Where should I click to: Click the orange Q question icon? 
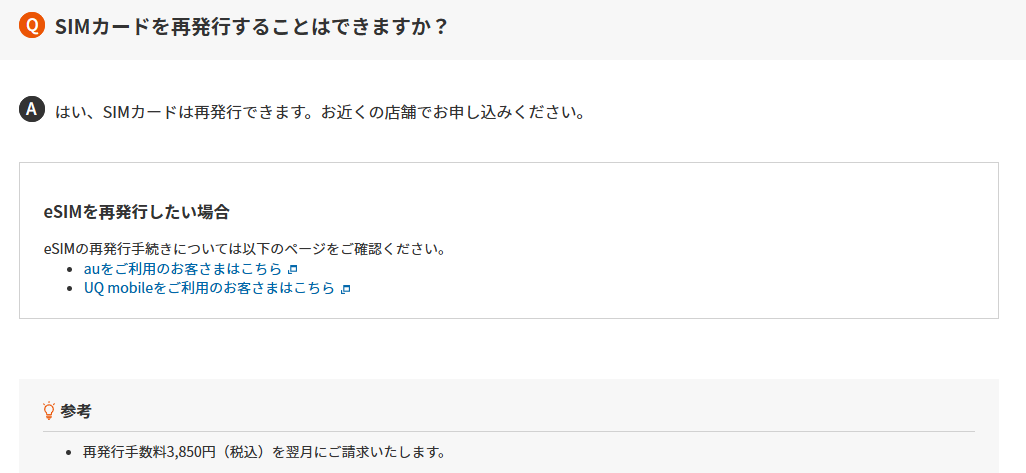click(x=32, y=26)
